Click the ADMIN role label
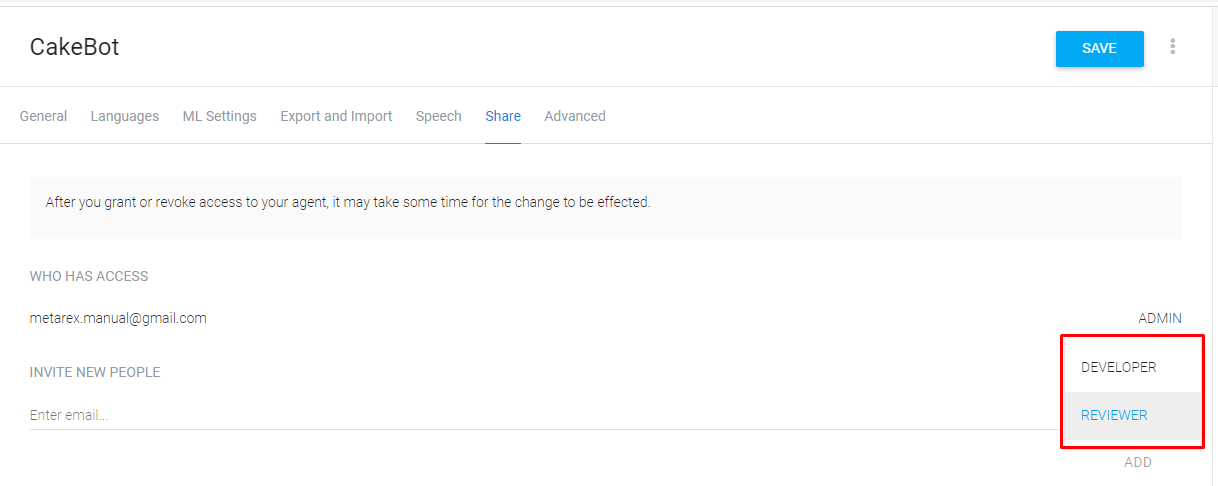The width and height of the screenshot is (1218, 486). [1160, 318]
